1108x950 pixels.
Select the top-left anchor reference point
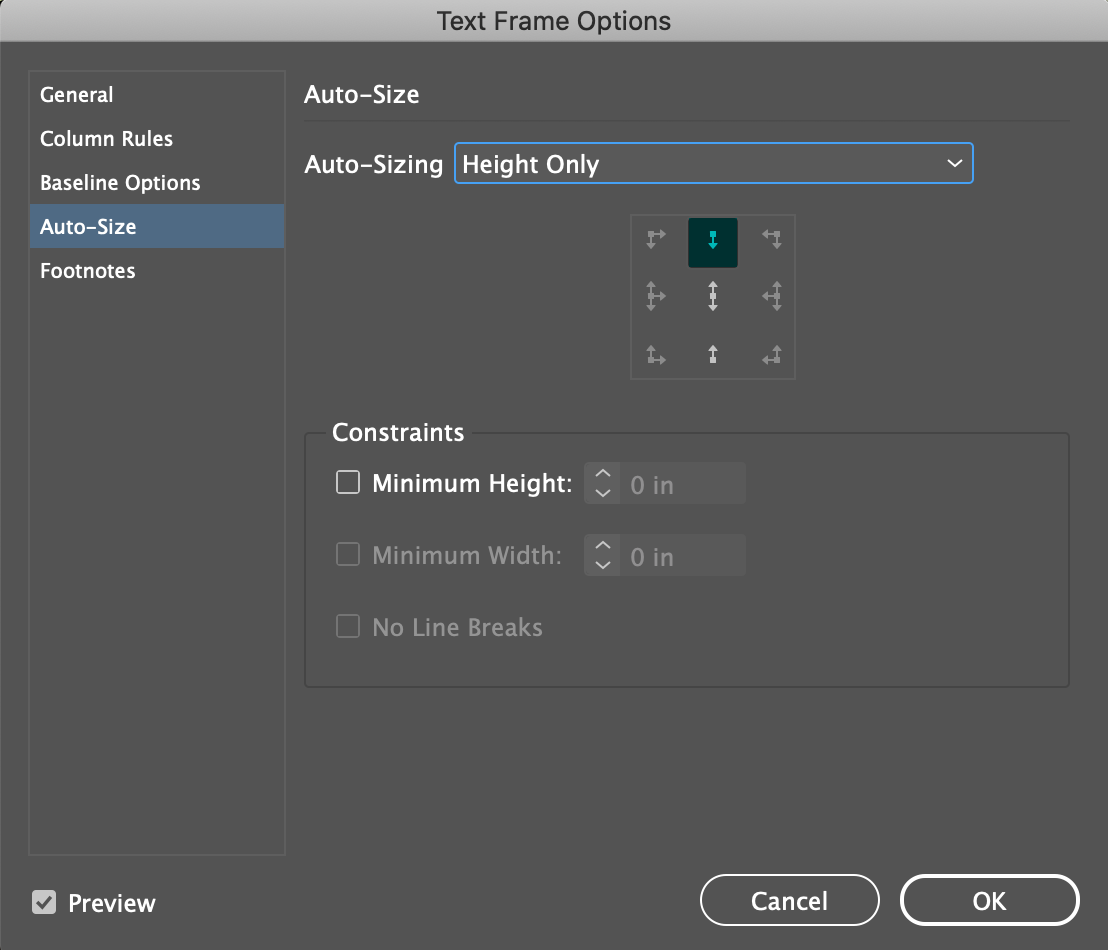click(x=656, y=240)
